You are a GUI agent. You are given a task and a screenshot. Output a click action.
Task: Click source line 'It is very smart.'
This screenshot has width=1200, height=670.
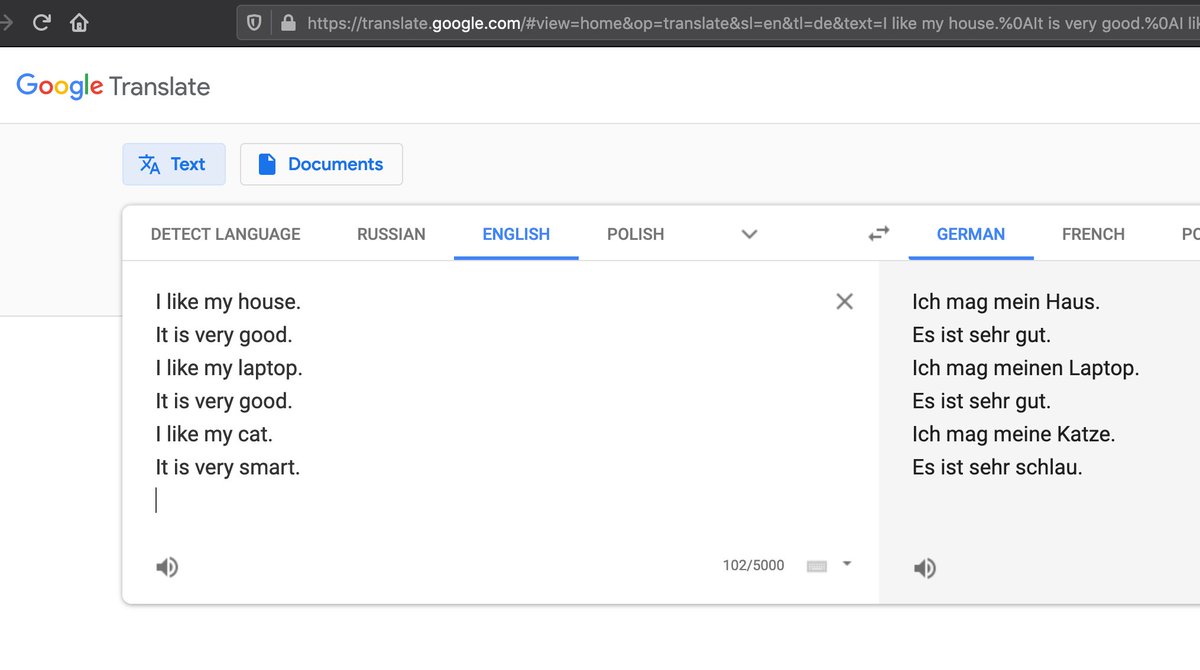pyautogui.click(x=228, y=467)
